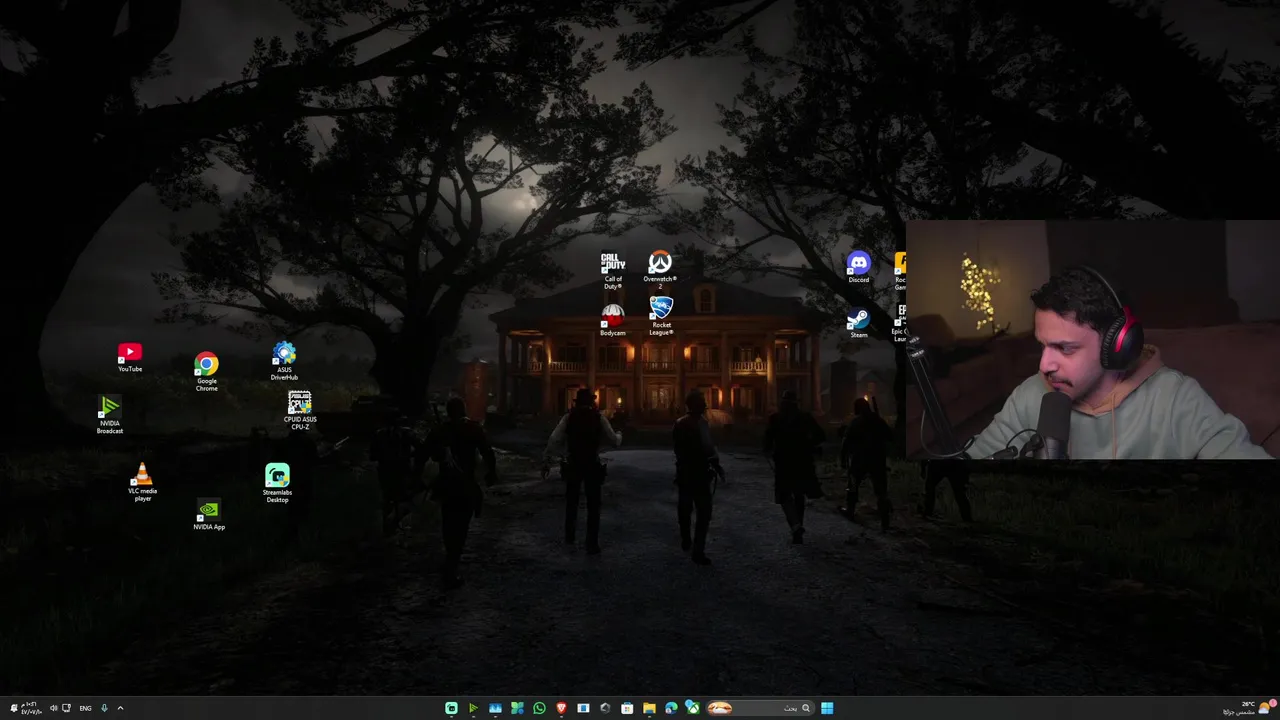Open the microphone tray icon
This screenshot has width=1280, height=720.
click(104, 708)
